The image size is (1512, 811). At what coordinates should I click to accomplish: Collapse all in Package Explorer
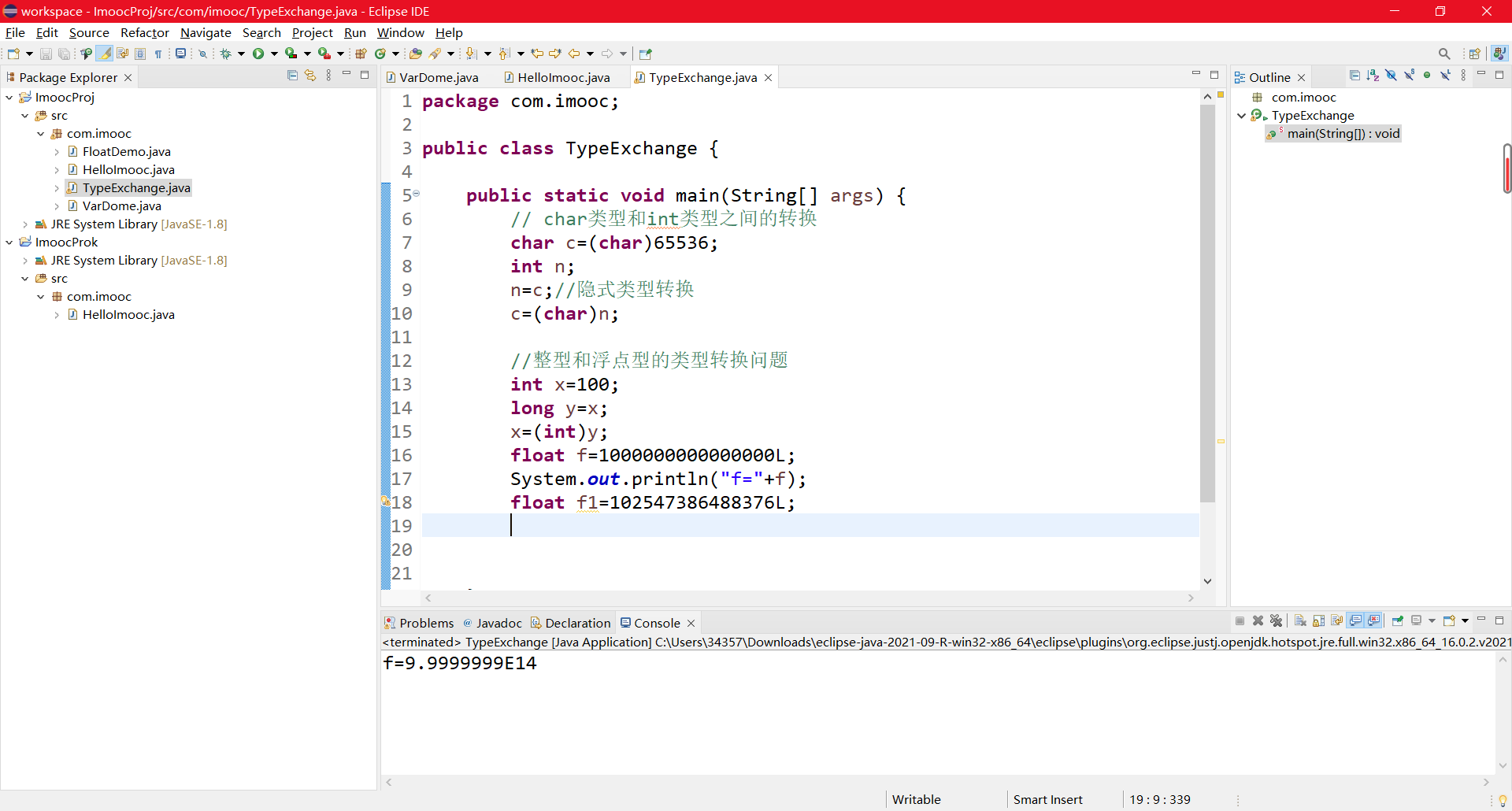(292, 76)
